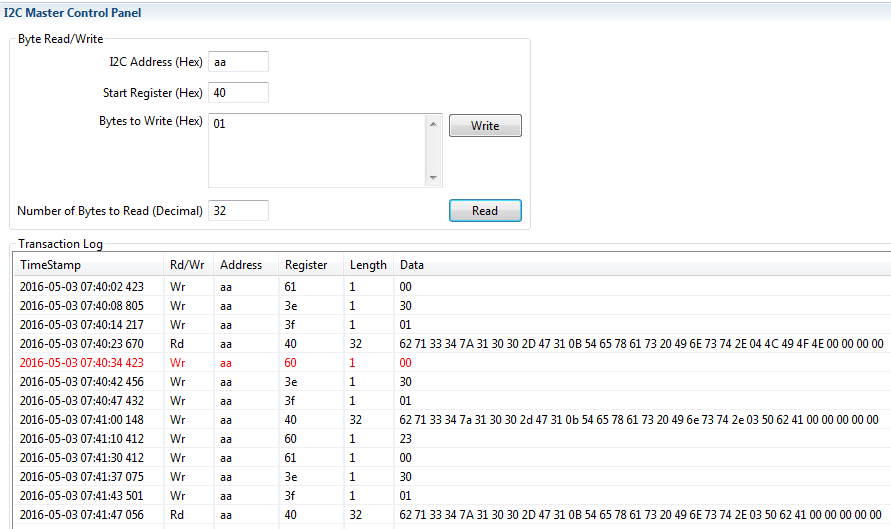The image size is (891, 529).
Task: Click the Start Register hex input field
Action: [x=238, y=92]
